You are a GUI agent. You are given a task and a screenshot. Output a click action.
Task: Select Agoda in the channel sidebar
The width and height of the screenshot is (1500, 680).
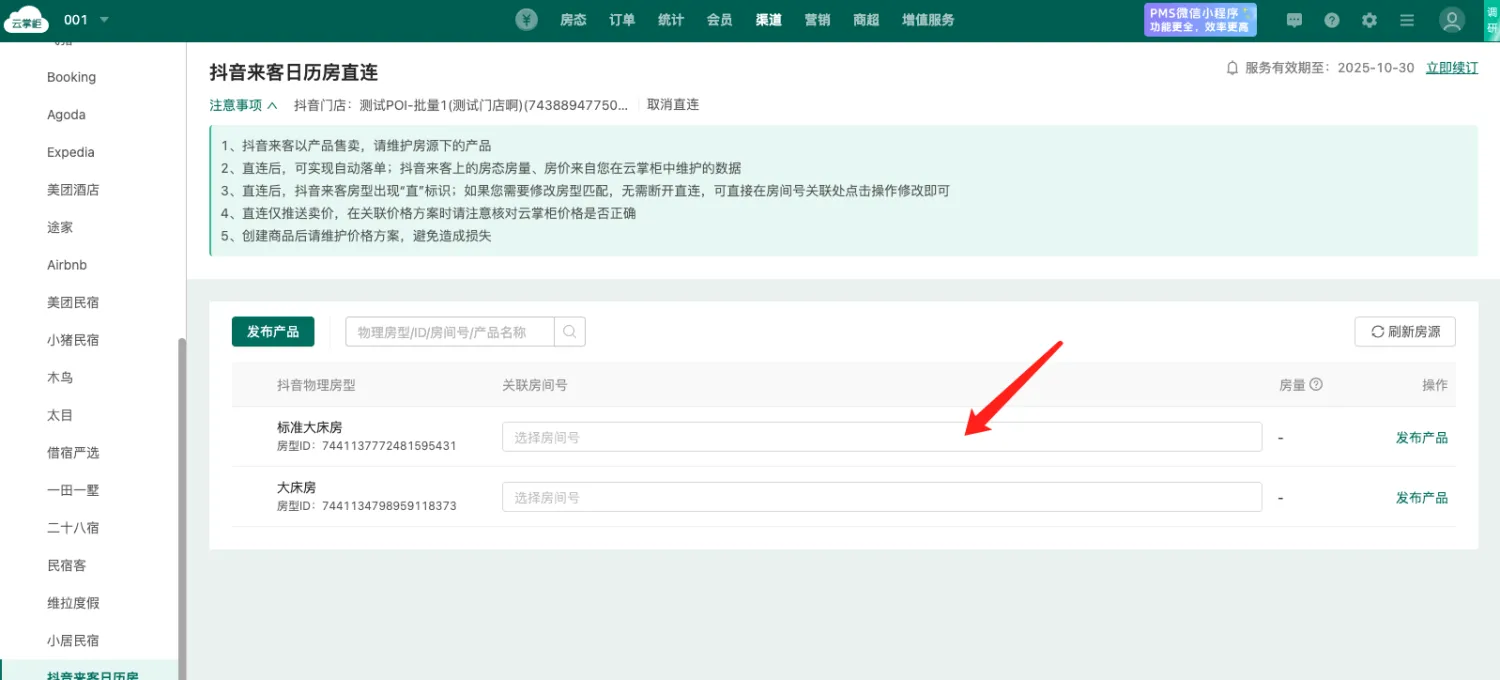click(x=67, y=115)
